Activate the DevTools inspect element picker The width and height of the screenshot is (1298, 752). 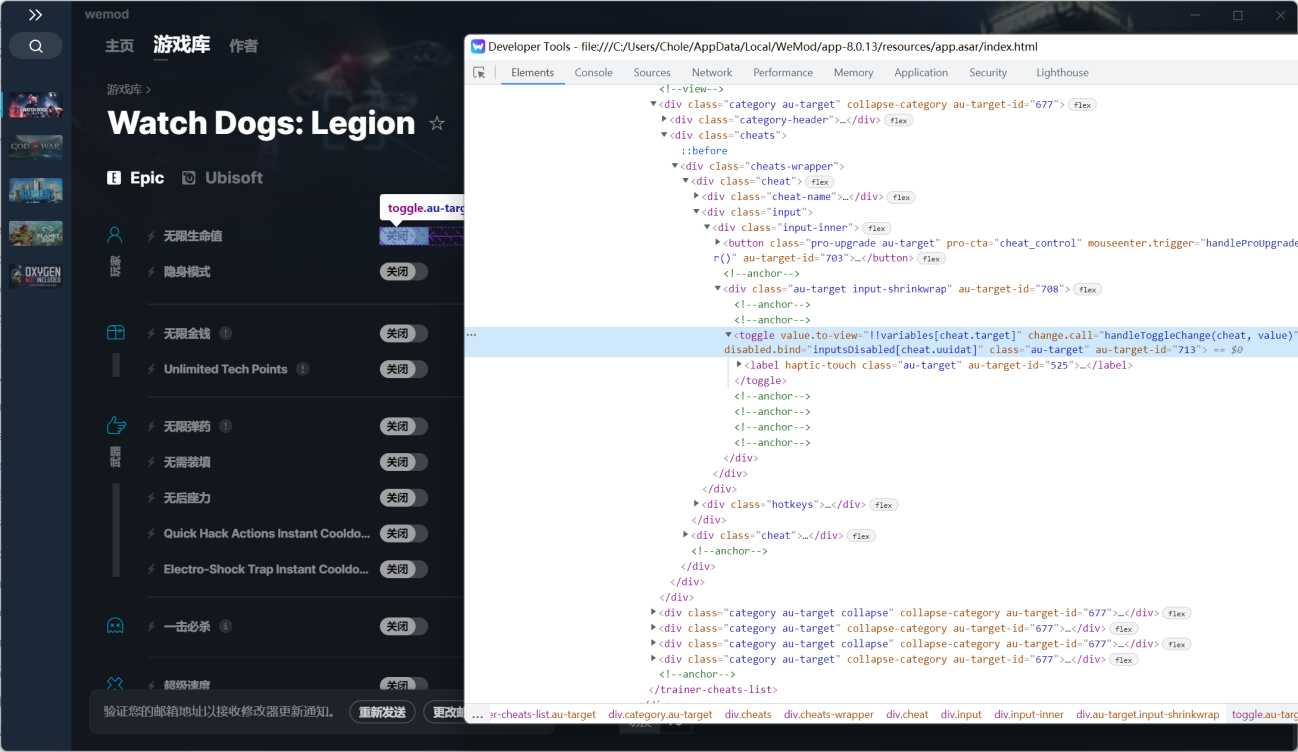tap(479, 73)
